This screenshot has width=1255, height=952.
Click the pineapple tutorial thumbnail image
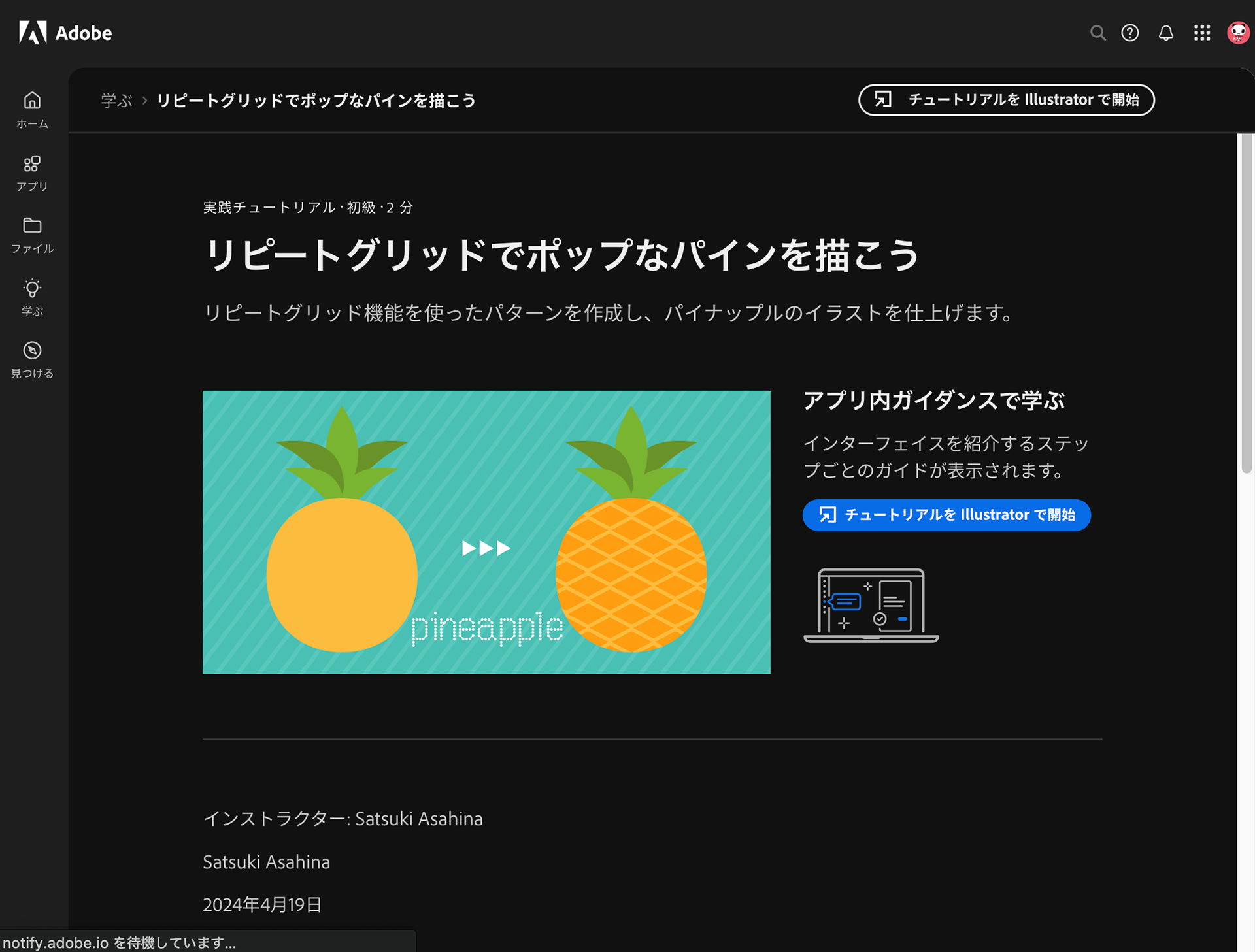point(486,532)
